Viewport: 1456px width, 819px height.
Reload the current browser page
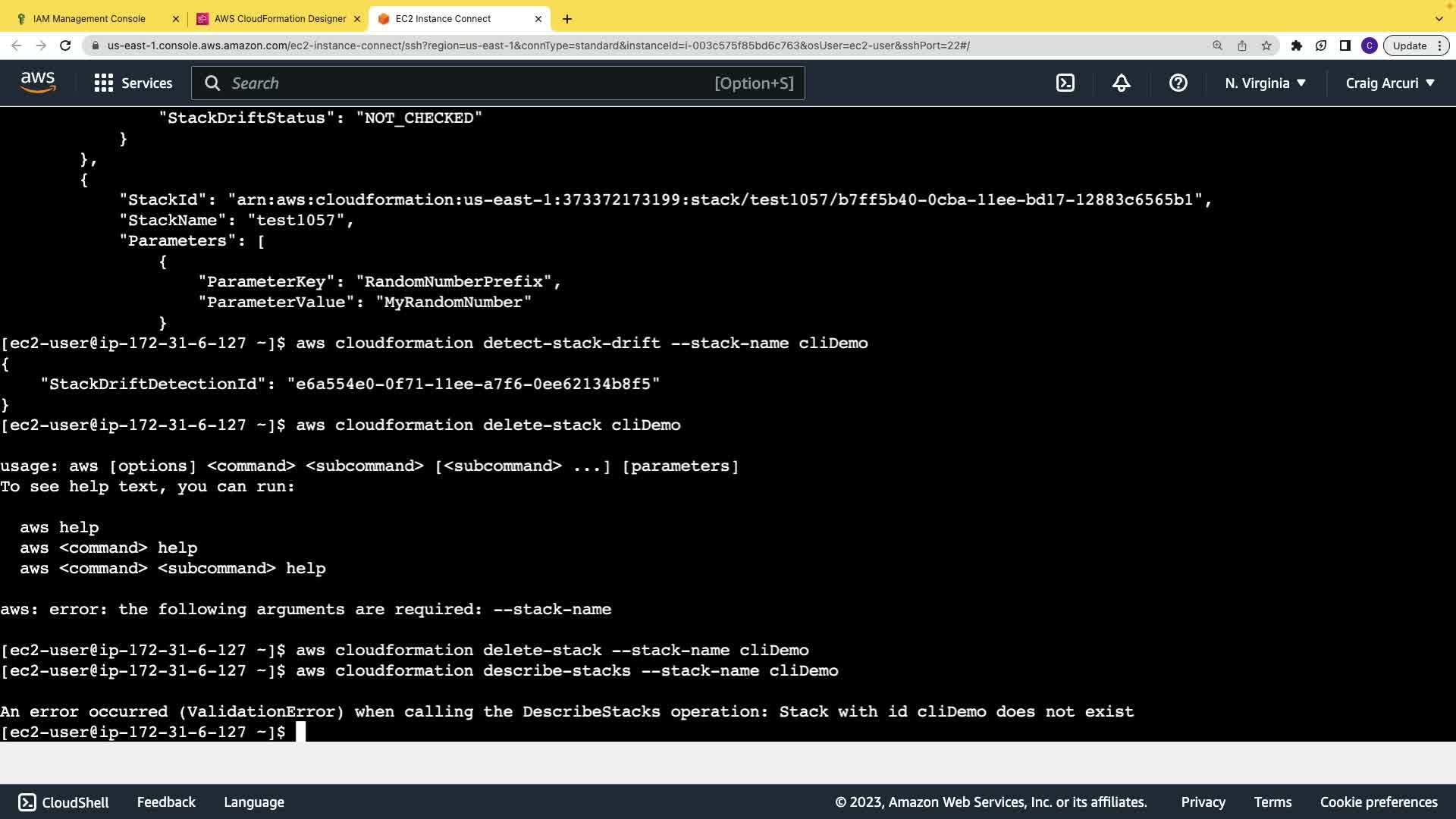(x=65, y=45)
